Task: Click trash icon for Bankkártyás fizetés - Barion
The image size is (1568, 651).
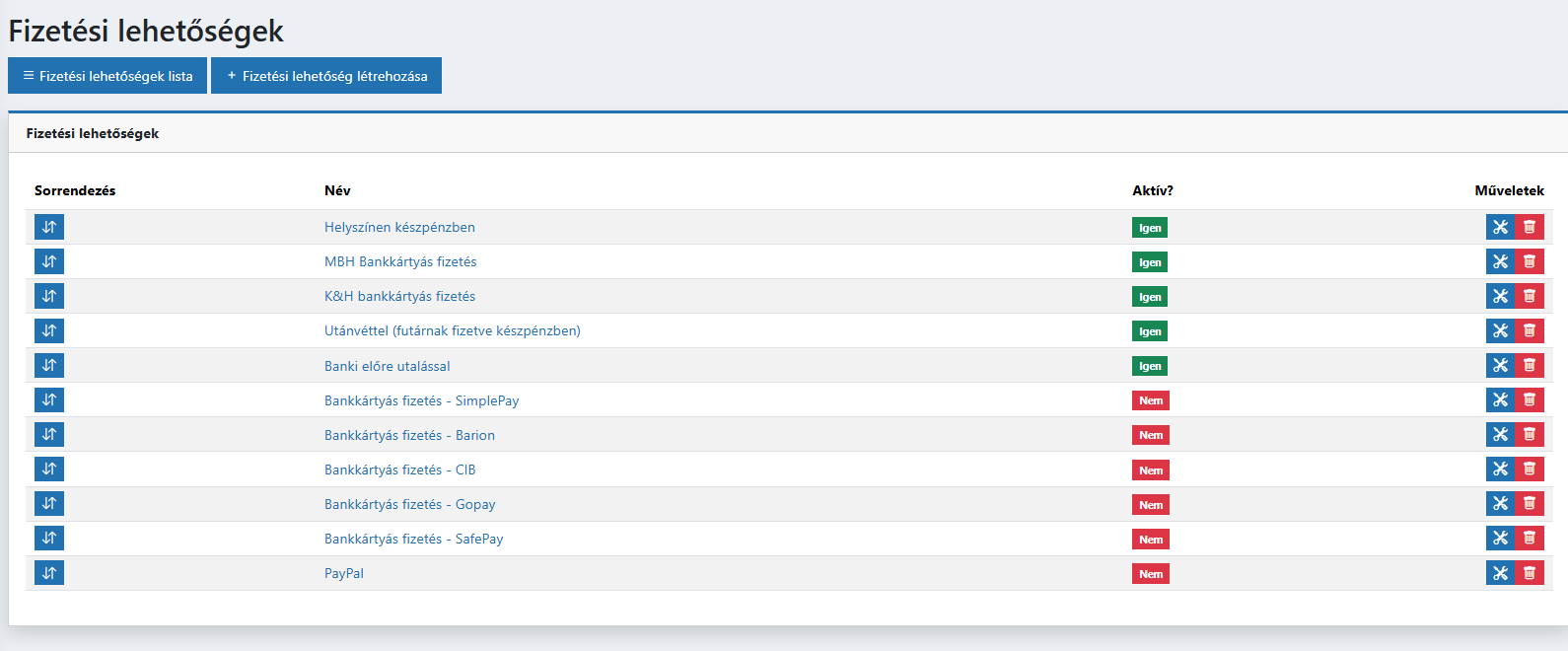Action: click(1530, 435)
